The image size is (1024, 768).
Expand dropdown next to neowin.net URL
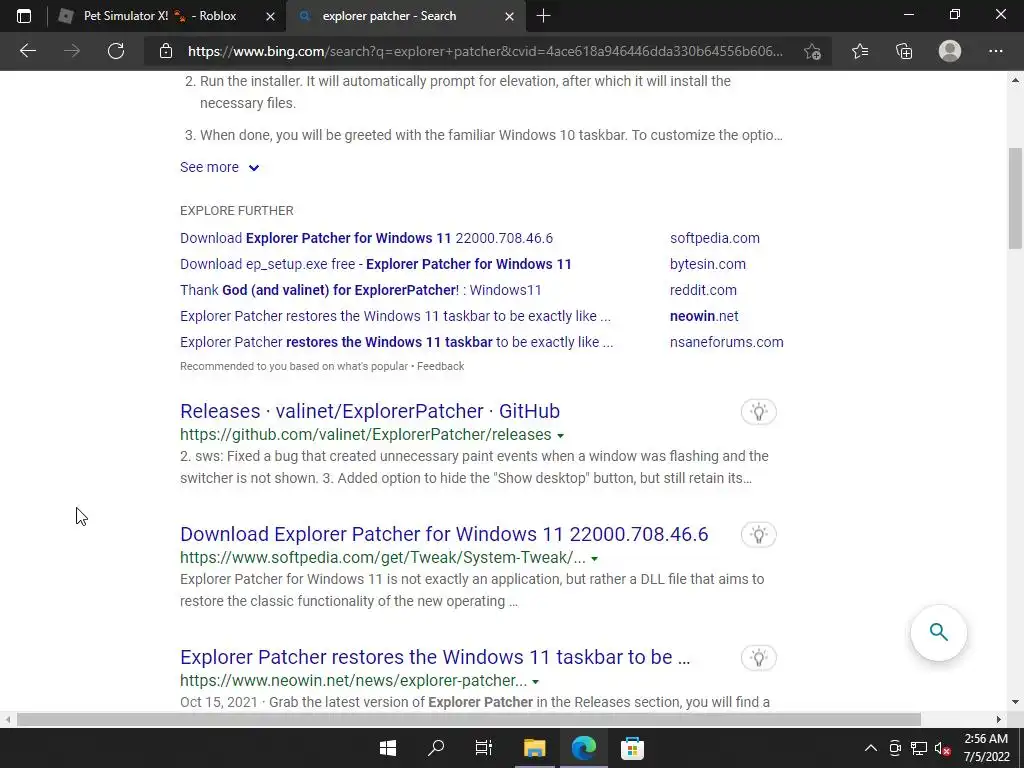pos(536,681)
